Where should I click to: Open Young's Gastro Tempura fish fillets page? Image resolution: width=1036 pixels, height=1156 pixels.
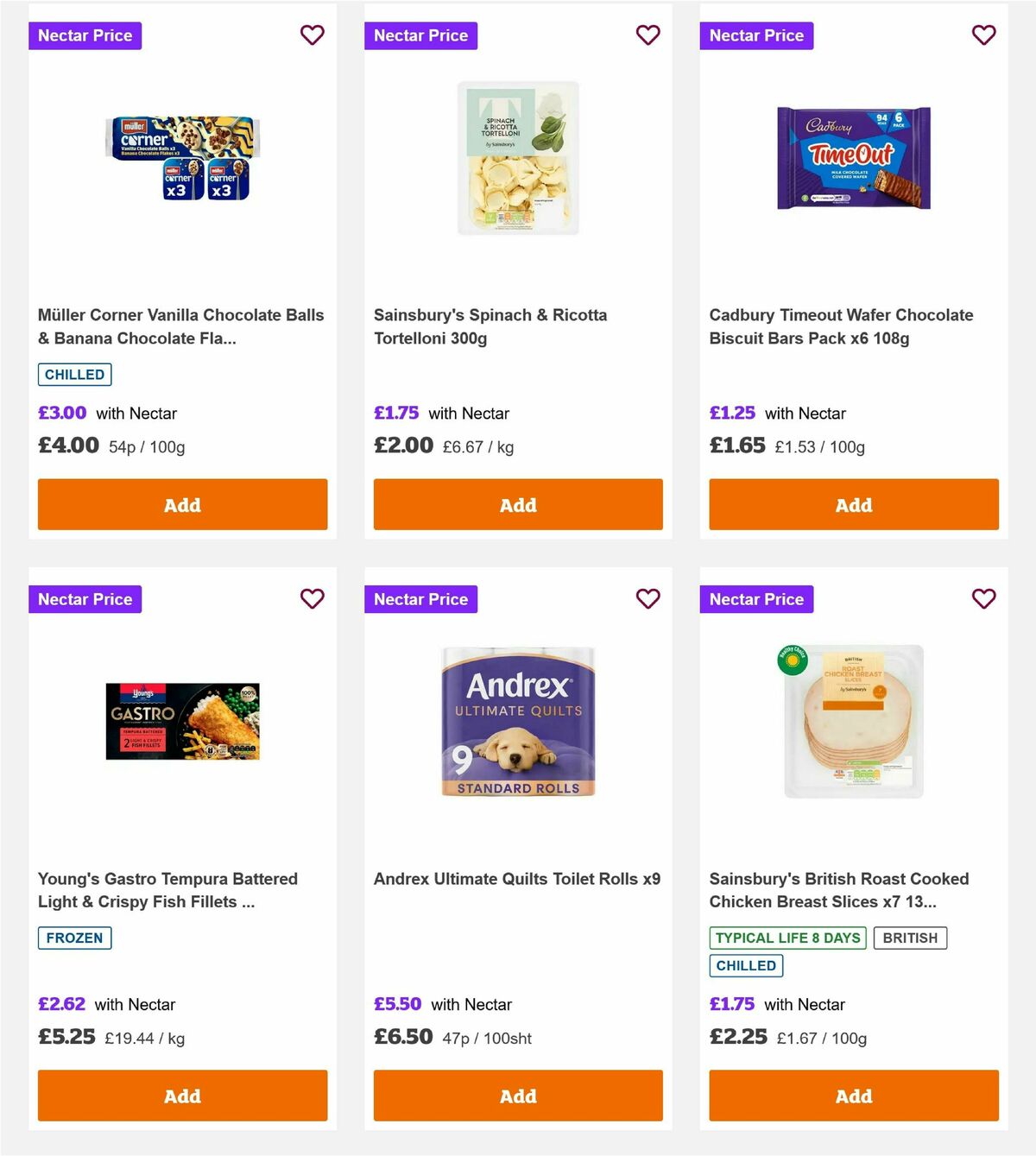pos(167,890)
